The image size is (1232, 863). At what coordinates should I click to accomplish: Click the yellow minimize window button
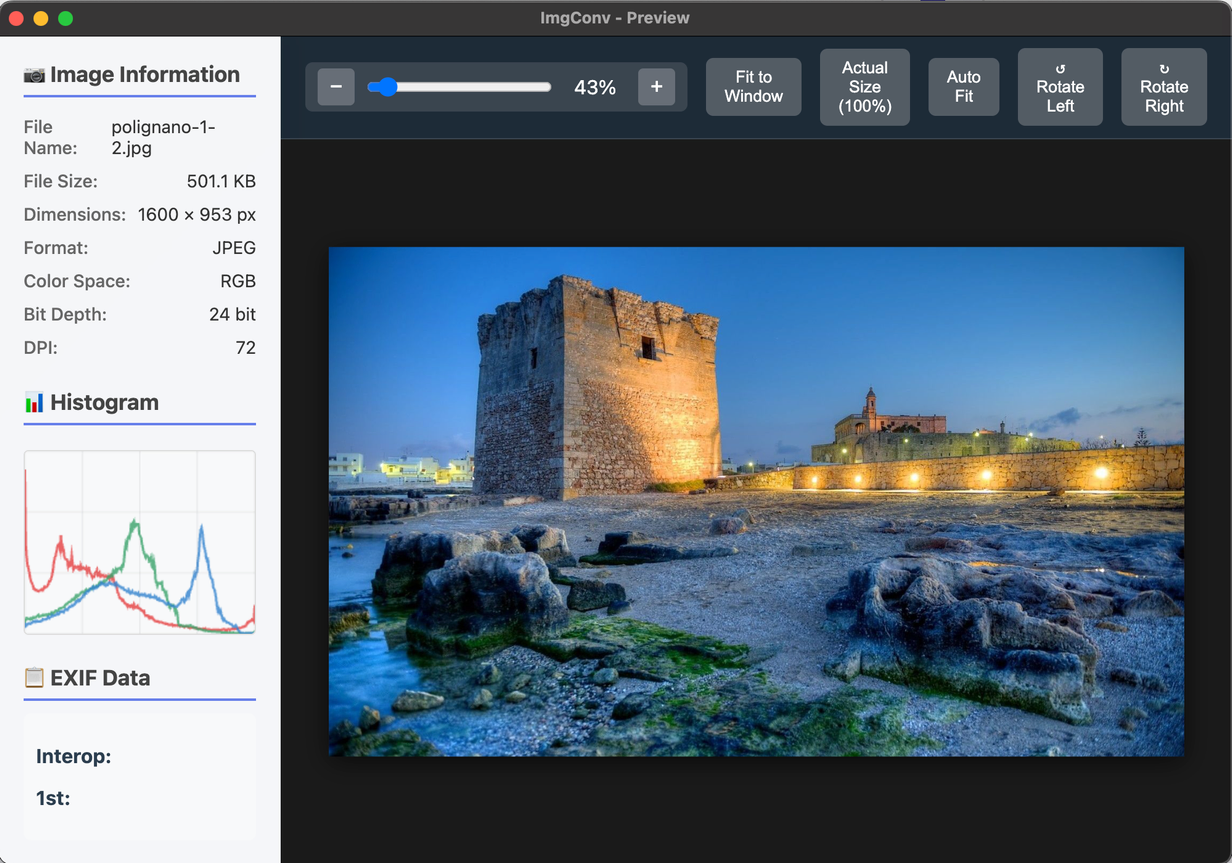click(41, 18)
